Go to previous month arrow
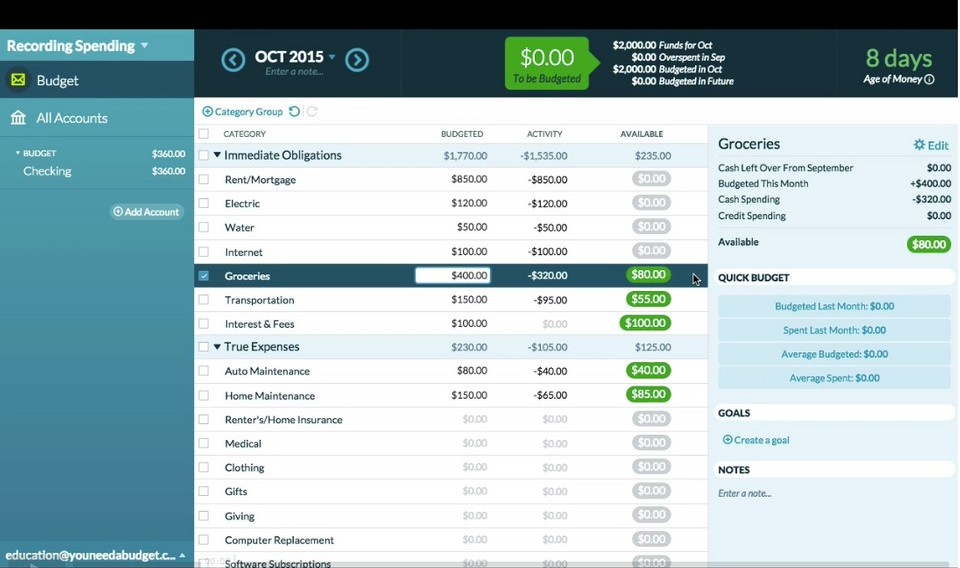Image resolution: width=960 pixels, height=568 pixels. click(233, 60)
